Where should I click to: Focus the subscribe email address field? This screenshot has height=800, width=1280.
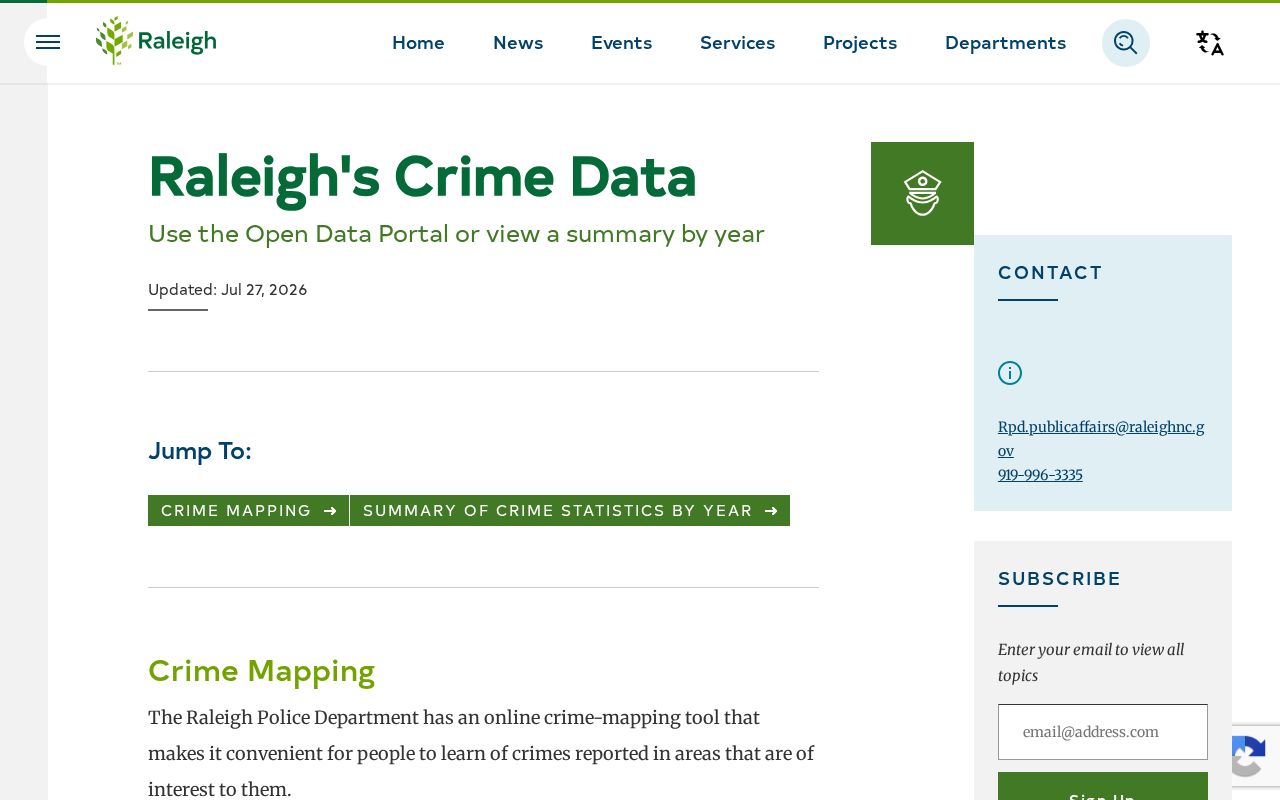point(1103,732)
